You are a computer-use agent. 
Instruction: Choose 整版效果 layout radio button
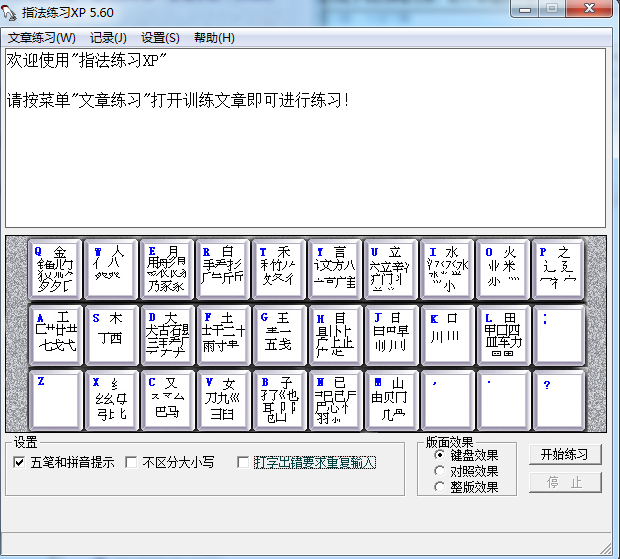click(x=441, y=487)
